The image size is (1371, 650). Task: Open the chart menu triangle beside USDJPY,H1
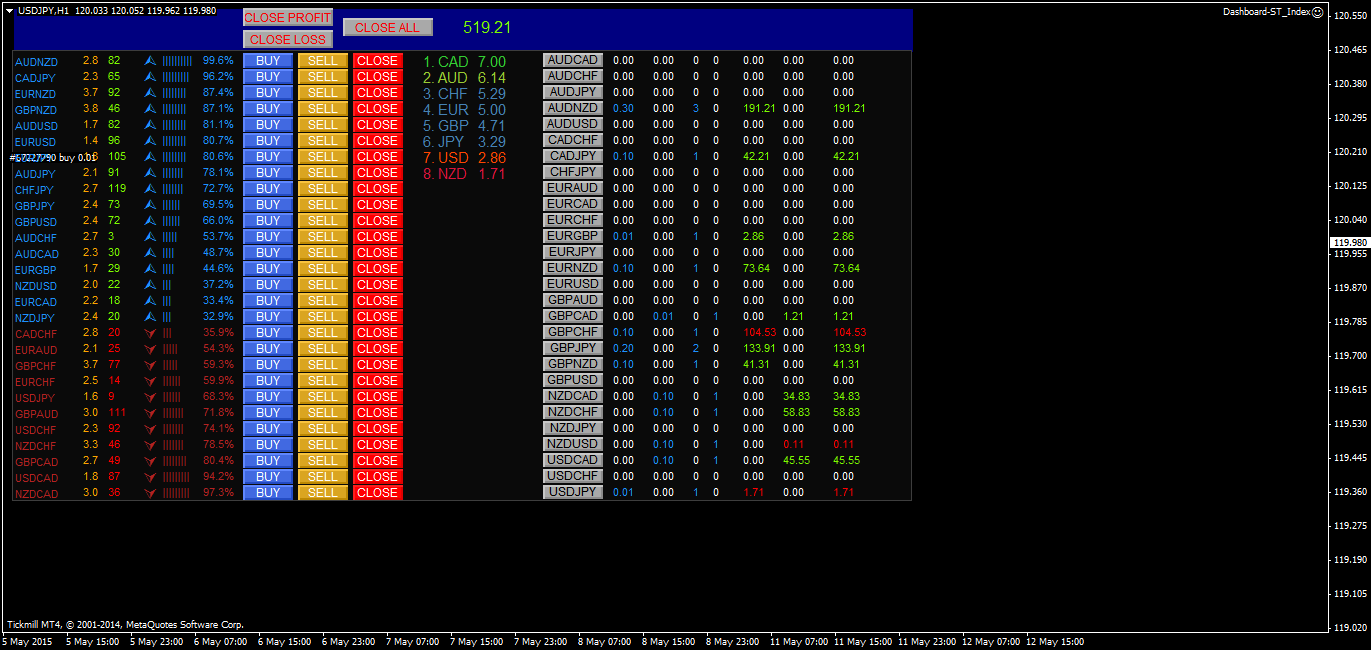[x=9, y=10]
